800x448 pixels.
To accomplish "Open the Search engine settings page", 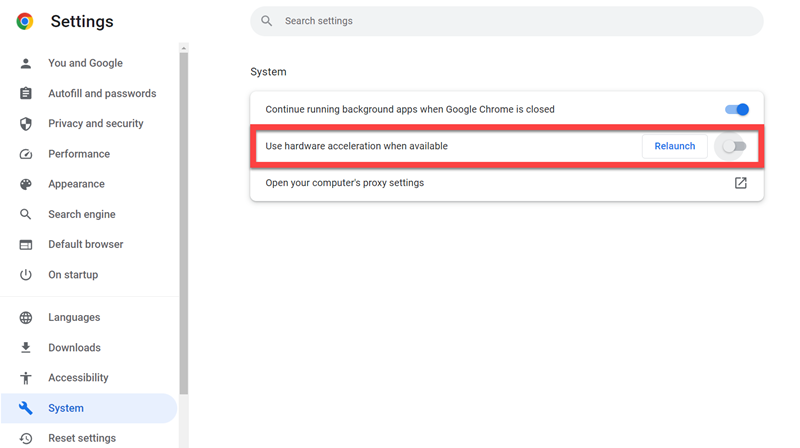I will (81, 214).
